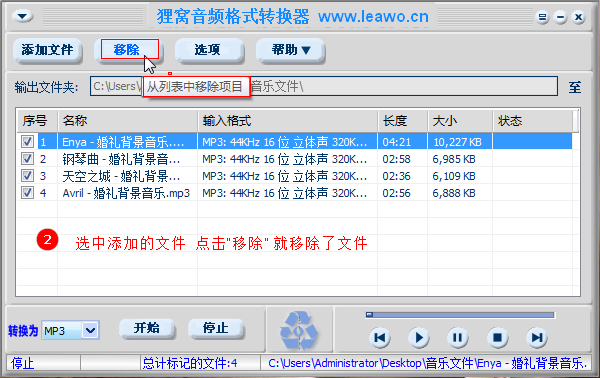The height and width of the screenshot is (378, 600).
Task: Click the 停止 status bar entry
Action: pyautogui.click(x=22, y=363)
